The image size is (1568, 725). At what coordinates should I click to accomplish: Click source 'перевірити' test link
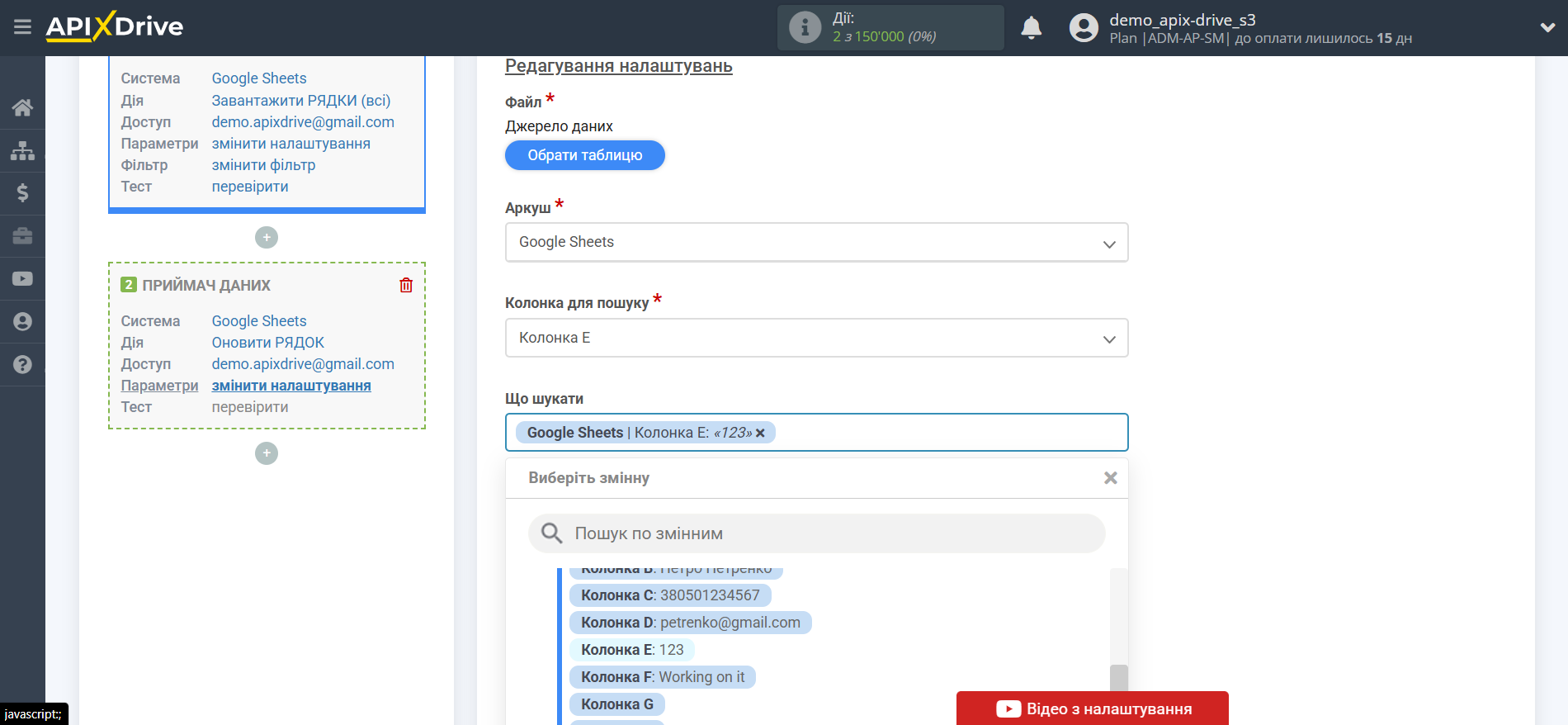[x=250, y=187]
